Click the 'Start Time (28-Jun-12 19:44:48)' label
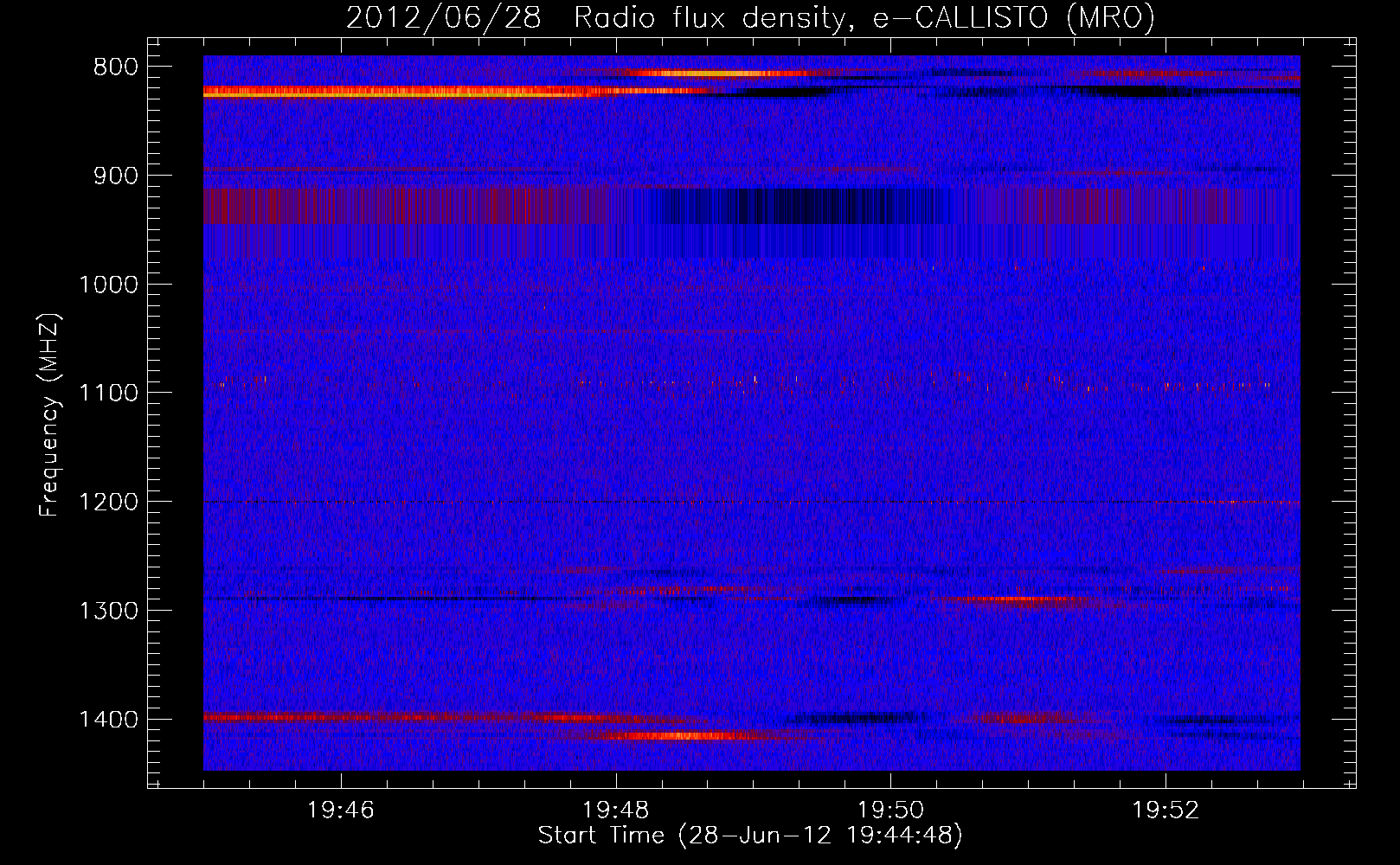Screen dimensions: 1400x865 coord(750,836)
